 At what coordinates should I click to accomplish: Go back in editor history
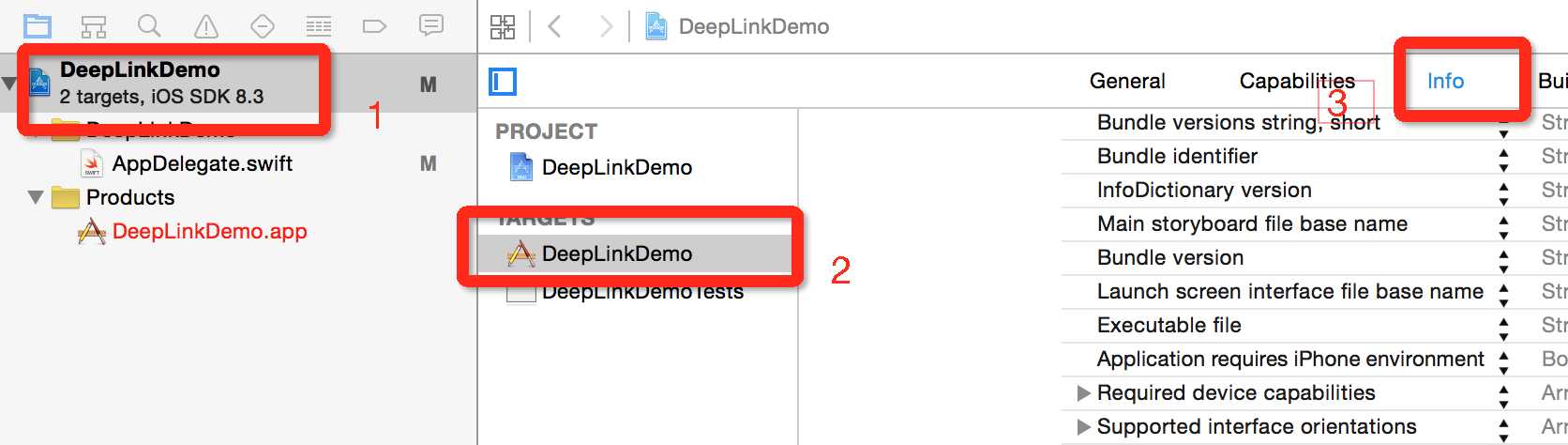[x=554, y=27]
